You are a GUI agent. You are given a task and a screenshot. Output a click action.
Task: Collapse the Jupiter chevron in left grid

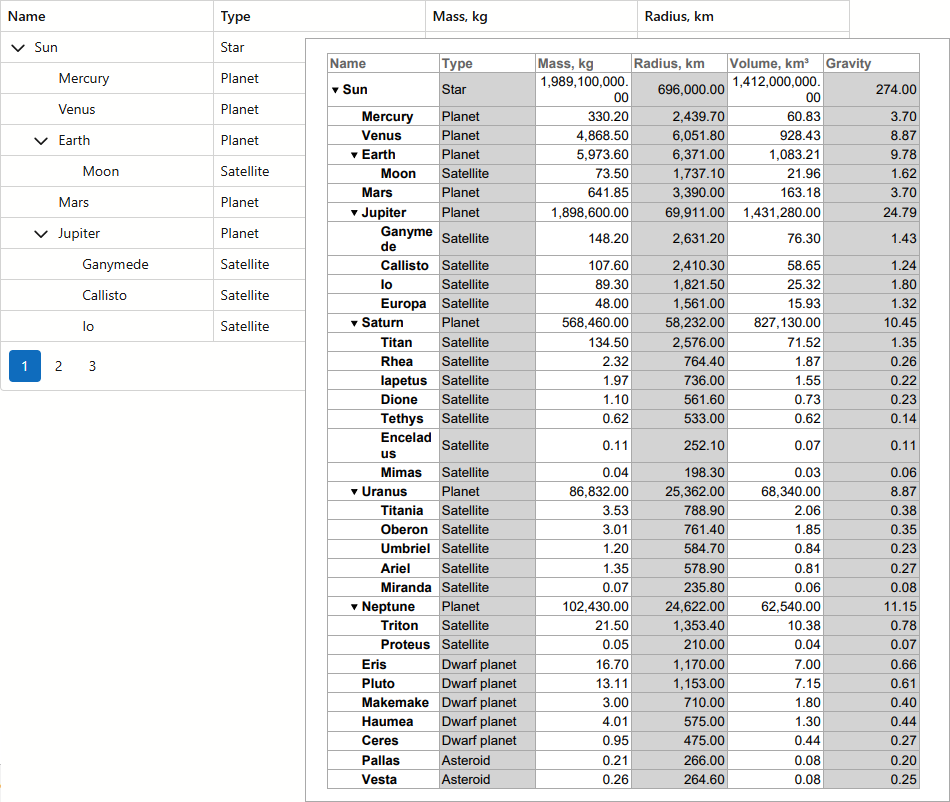click(x=41, y=234)
